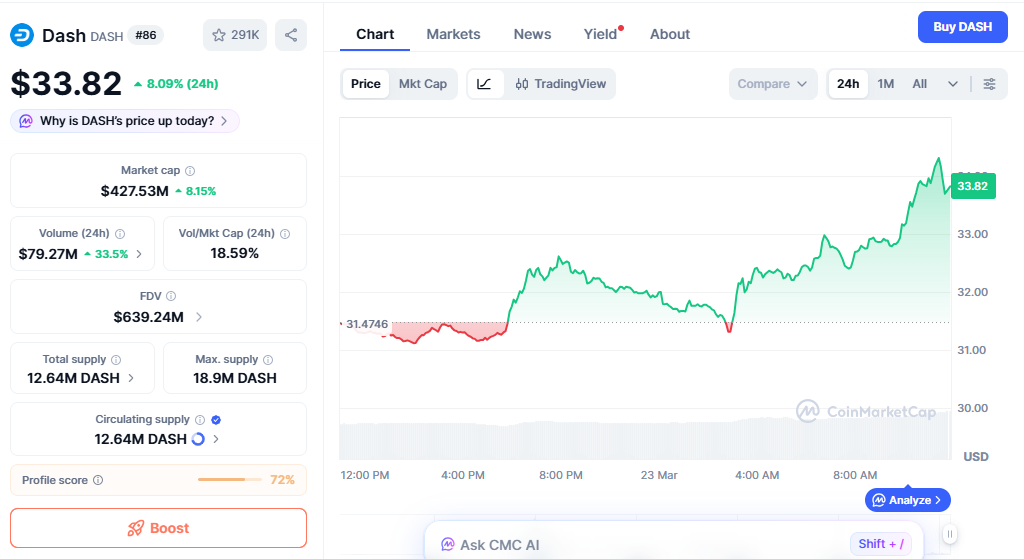Click the $427.53M market cap value

[x=135, y=191]
